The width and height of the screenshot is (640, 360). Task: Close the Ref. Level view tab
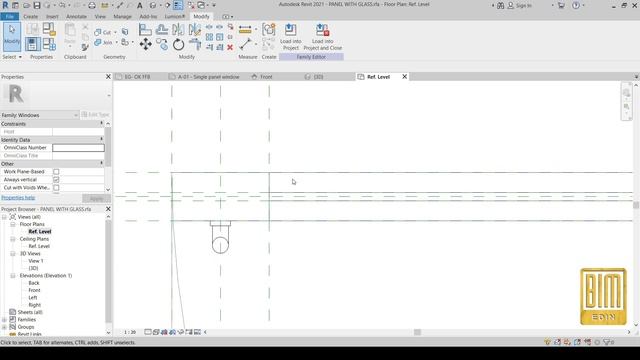(x=404, y=77)
